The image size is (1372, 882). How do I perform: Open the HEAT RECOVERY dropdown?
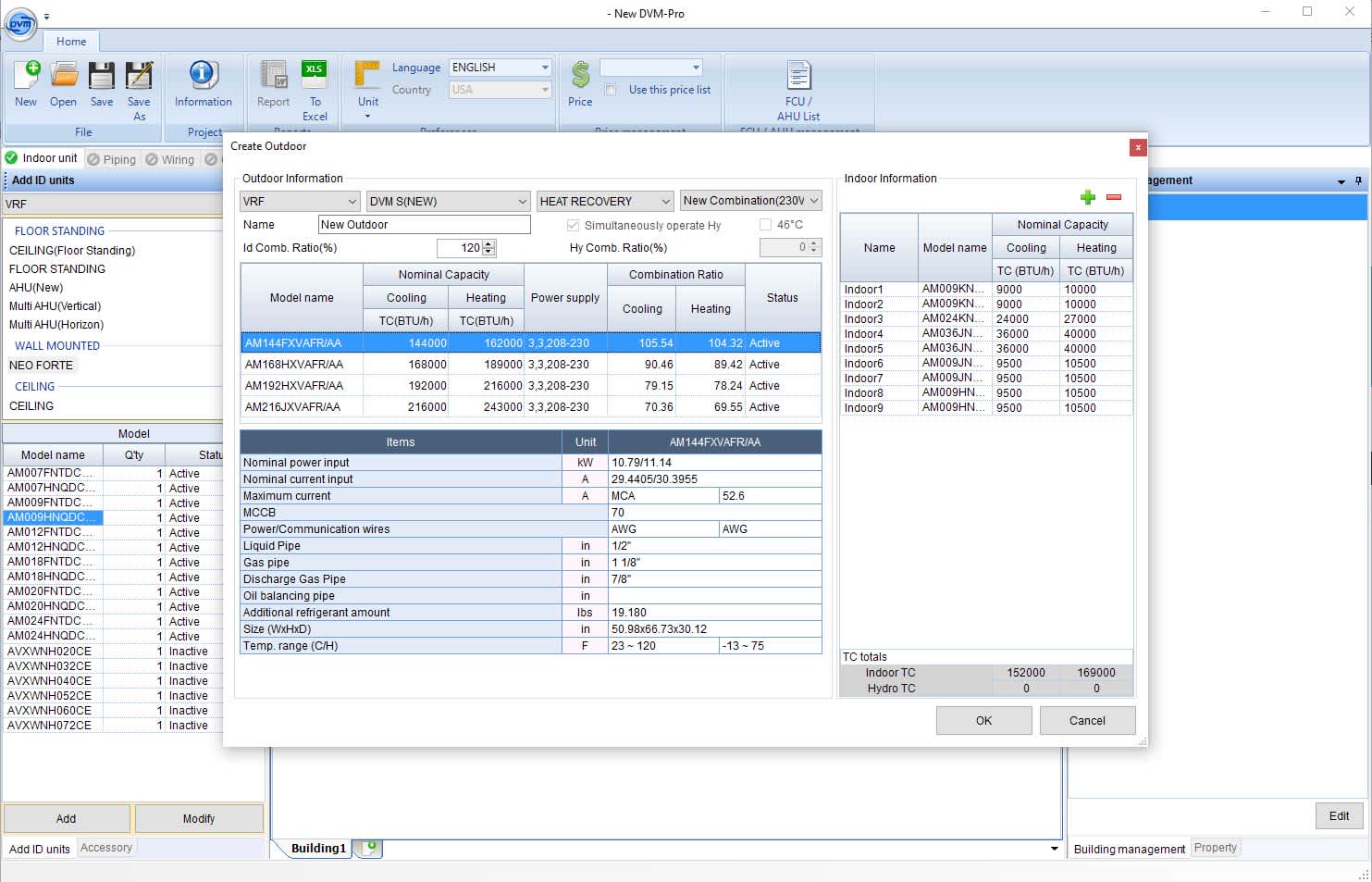point(664,201)
